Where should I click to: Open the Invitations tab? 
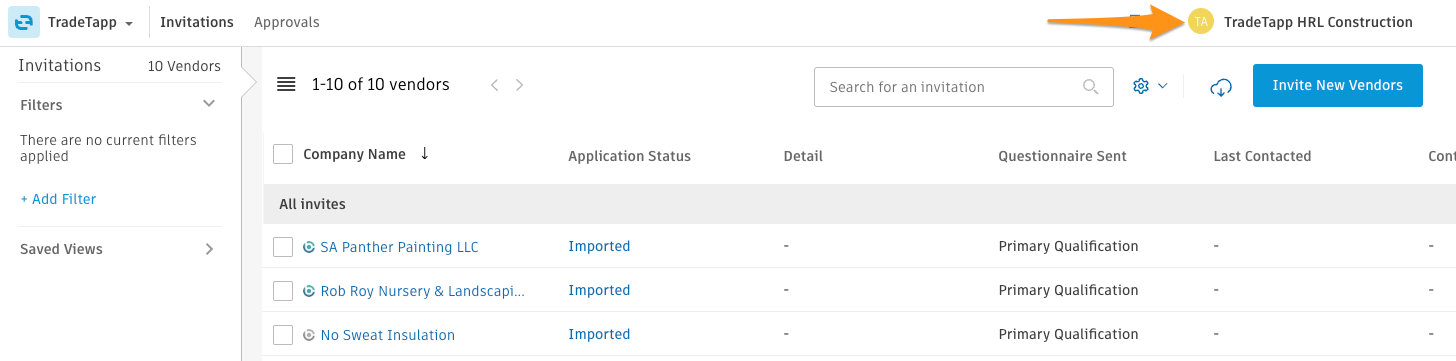[197, 22]
